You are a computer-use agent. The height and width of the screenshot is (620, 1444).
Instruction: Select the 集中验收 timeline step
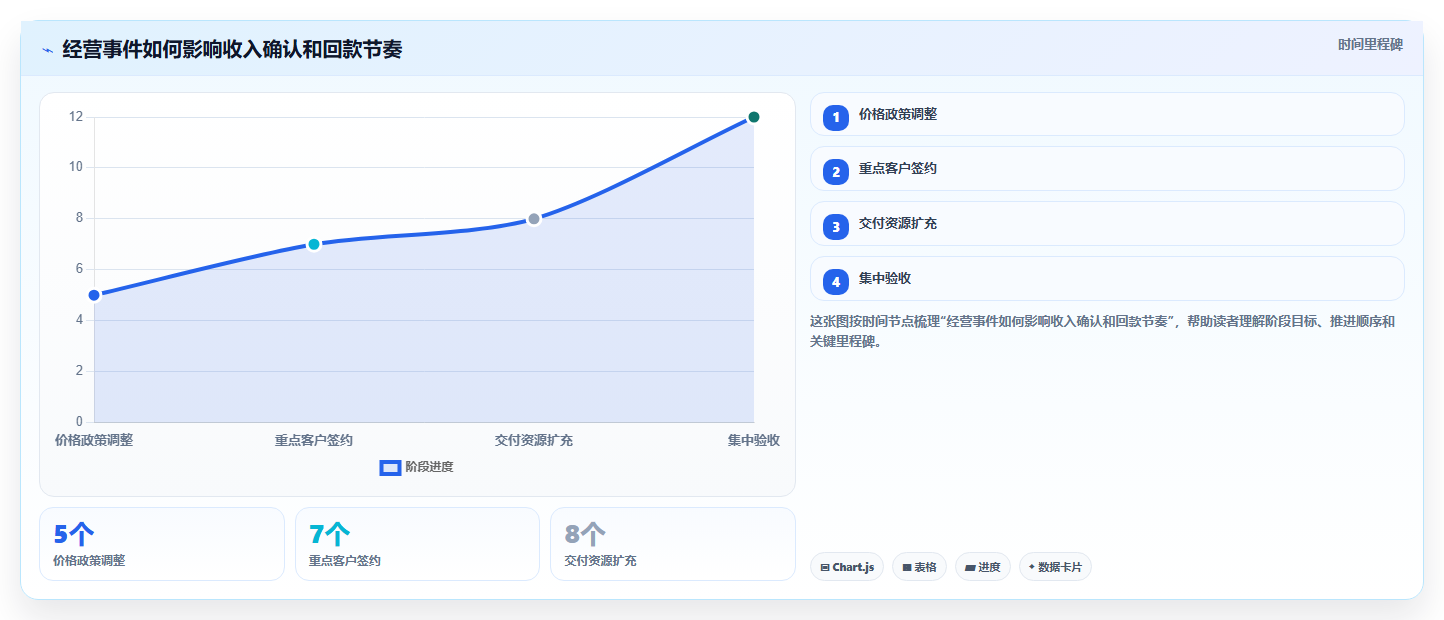[x=1107, y=279]
